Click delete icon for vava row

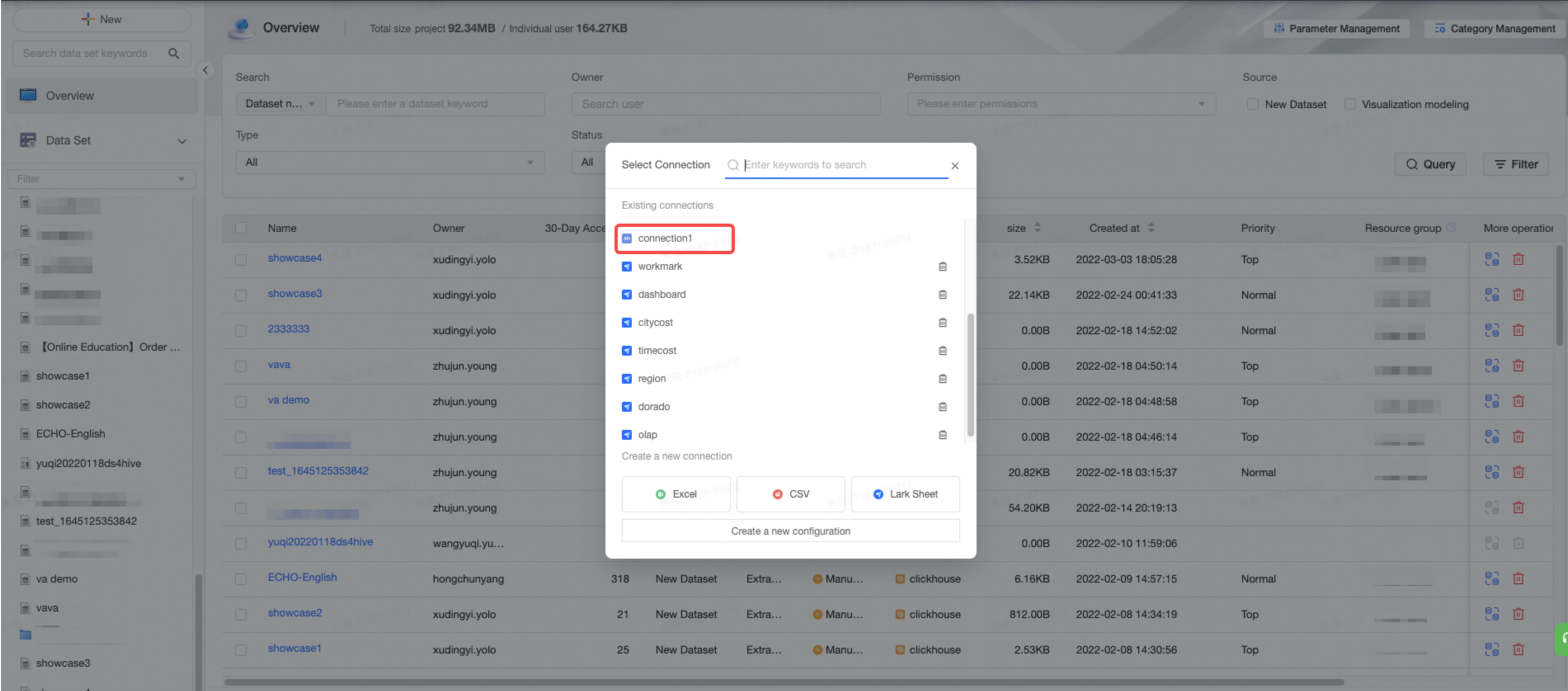[1518, 365]
